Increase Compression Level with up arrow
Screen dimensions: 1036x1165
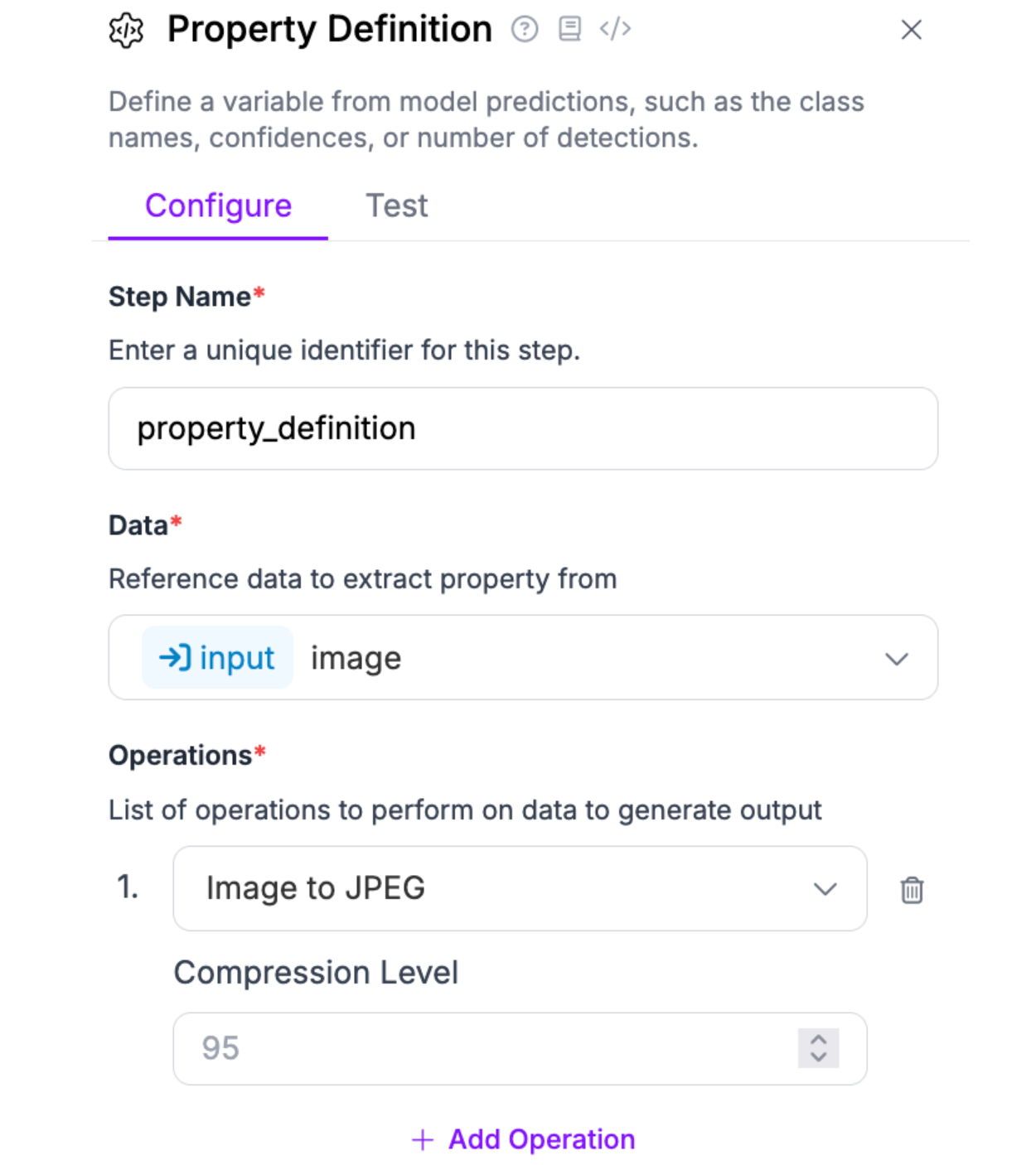click(818, 1040)
